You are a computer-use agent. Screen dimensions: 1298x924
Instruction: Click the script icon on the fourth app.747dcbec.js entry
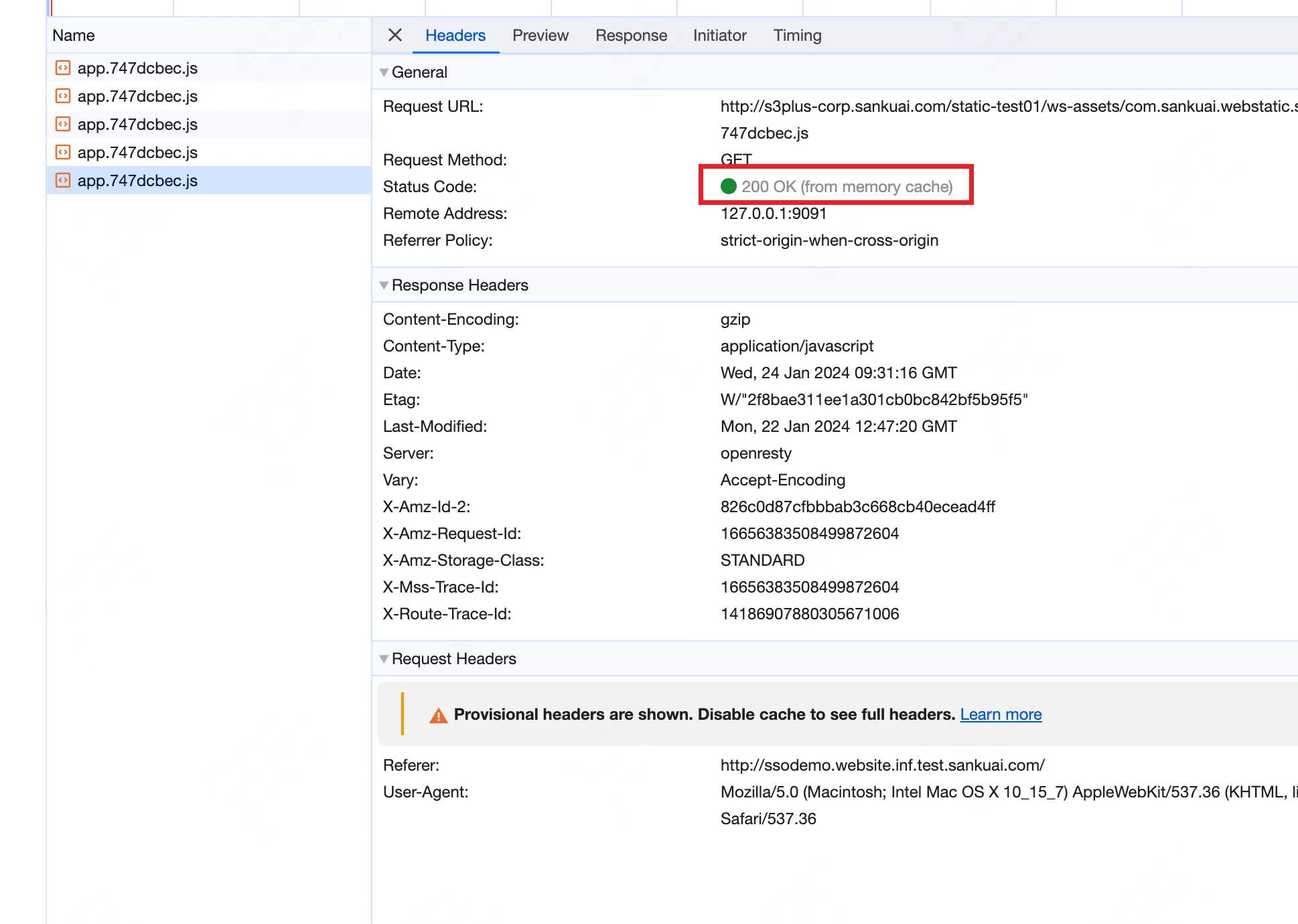(x=63, y=152)
